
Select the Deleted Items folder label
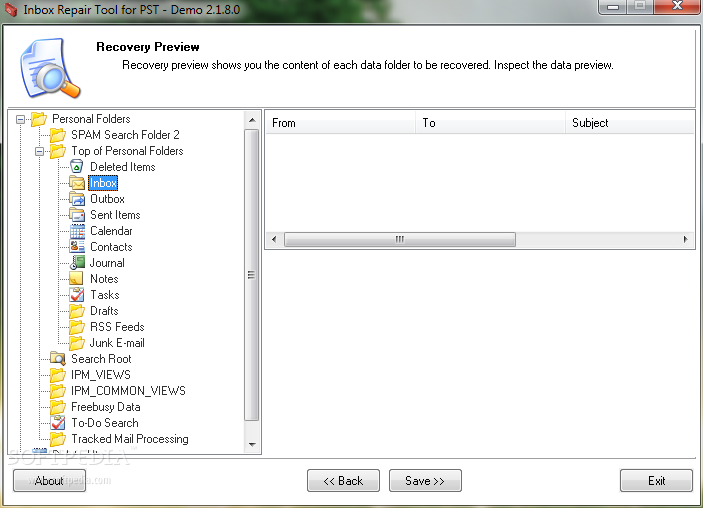(123, 167)
